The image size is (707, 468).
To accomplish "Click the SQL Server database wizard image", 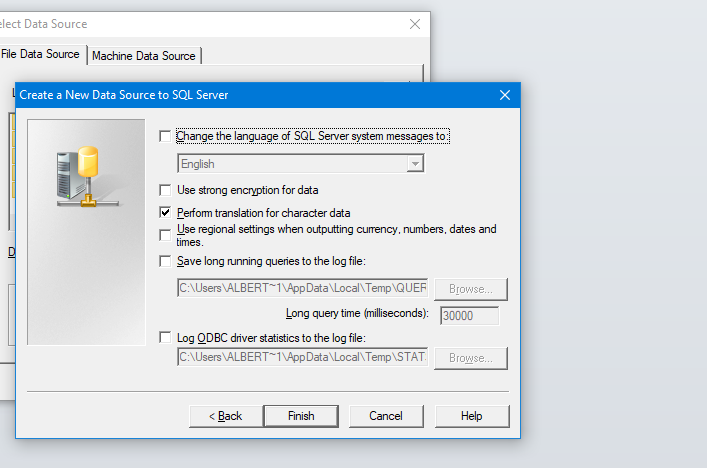I will click(x=86, y=232).
